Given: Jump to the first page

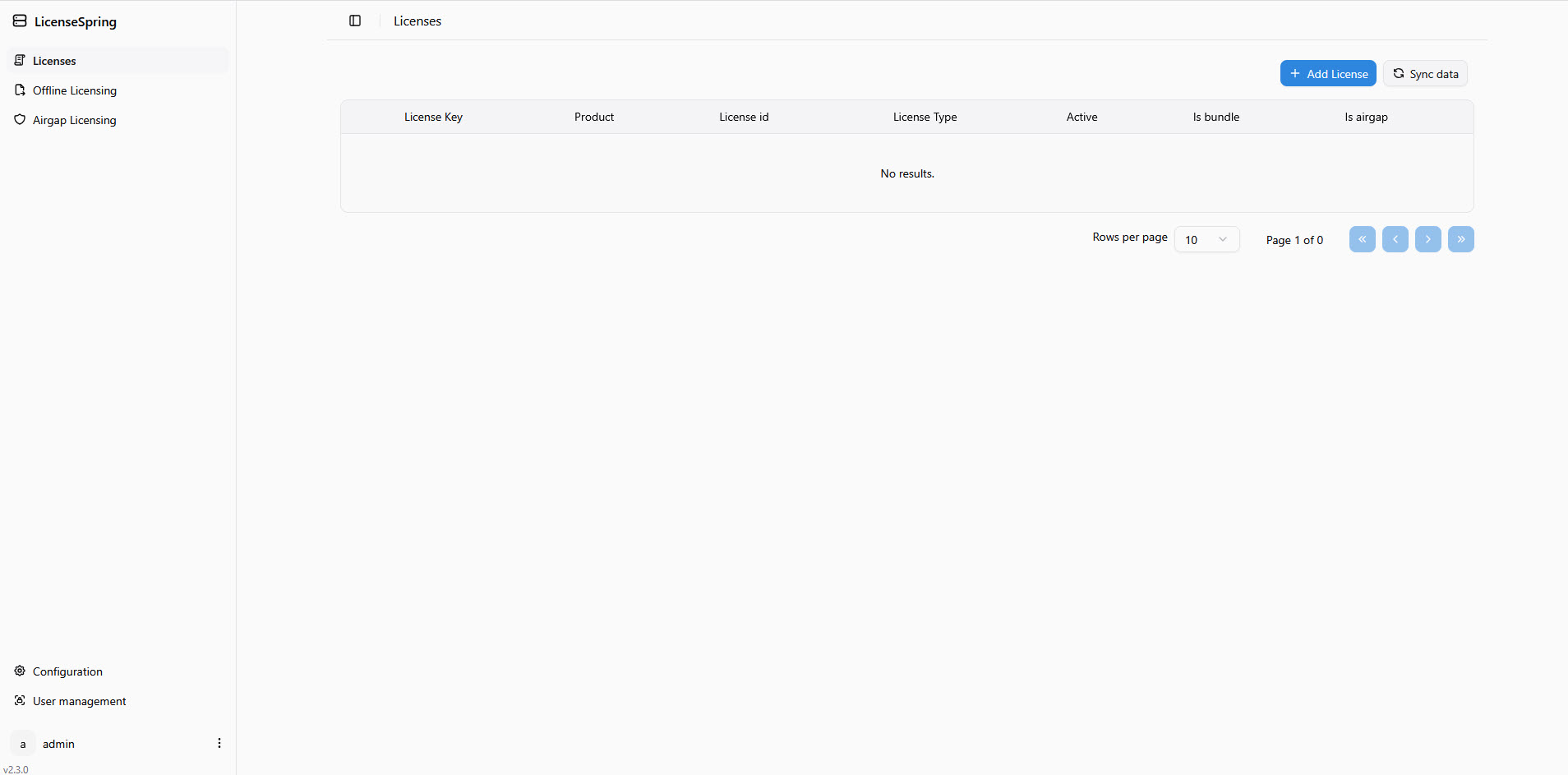Looking at the screenshot, I should click(x=1362, y=240).
